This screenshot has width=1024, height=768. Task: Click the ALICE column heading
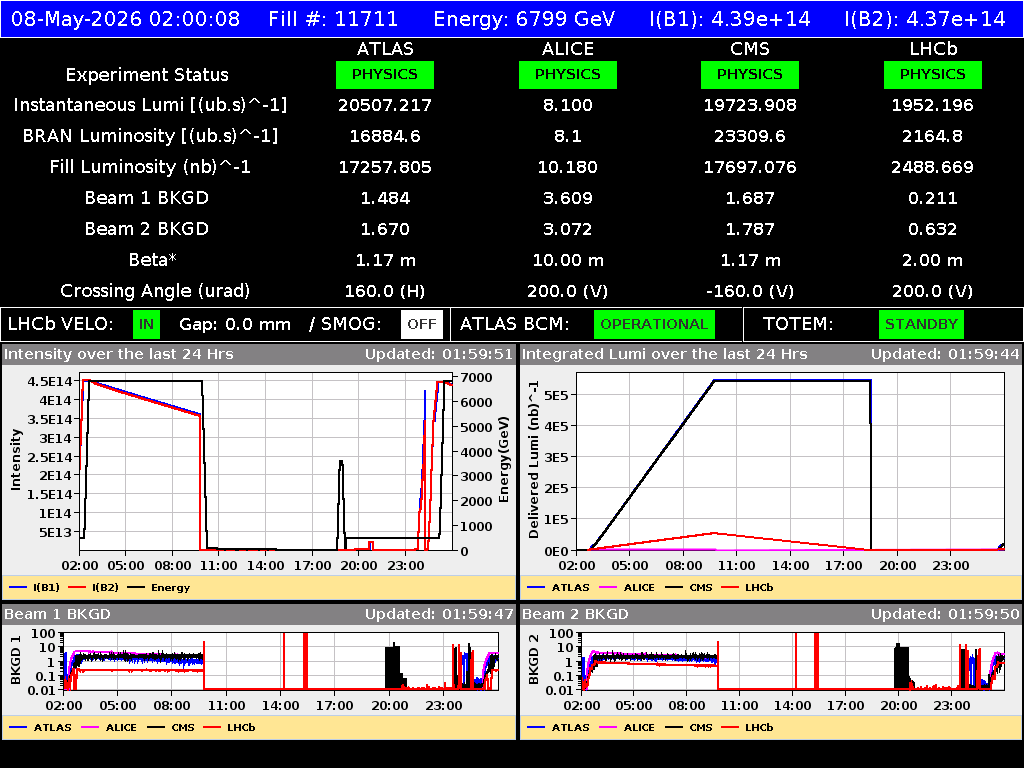pos(568,49)
